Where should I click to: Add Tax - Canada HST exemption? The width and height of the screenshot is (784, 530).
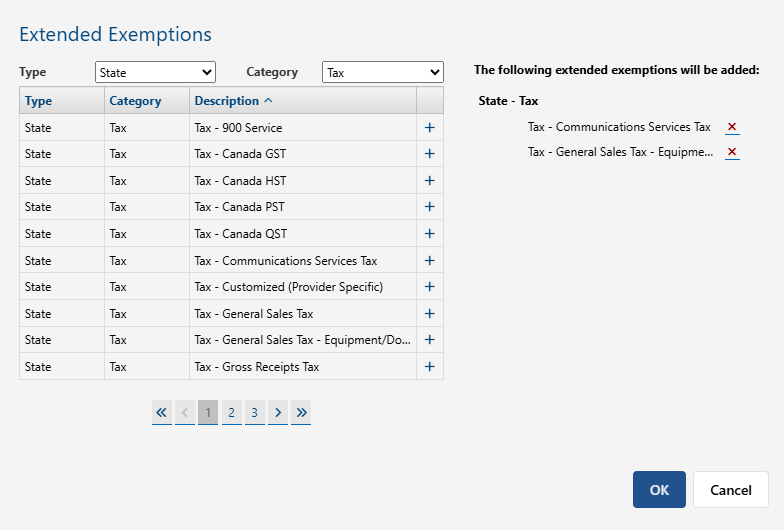[x=430, y=180]
